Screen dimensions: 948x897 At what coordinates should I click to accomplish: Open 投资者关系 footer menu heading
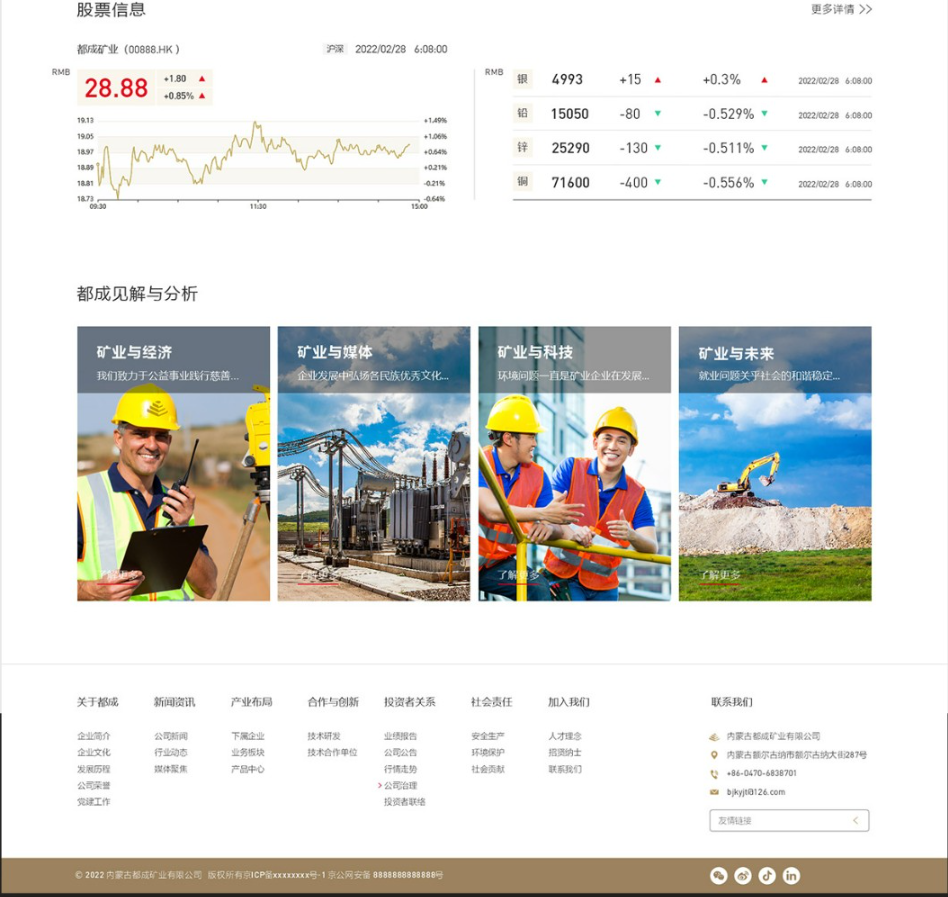pyautogui.click(x=409, y=702)
